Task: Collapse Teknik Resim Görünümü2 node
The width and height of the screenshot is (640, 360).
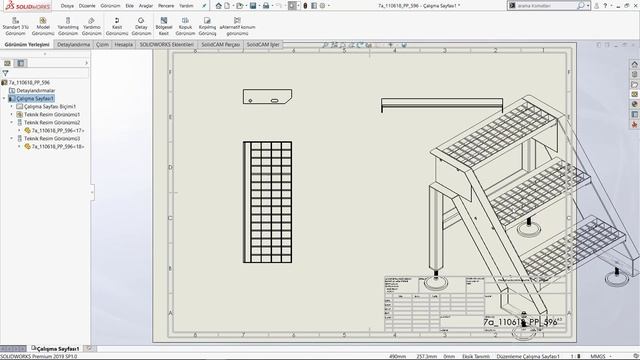Action: [x=11, y=122]
